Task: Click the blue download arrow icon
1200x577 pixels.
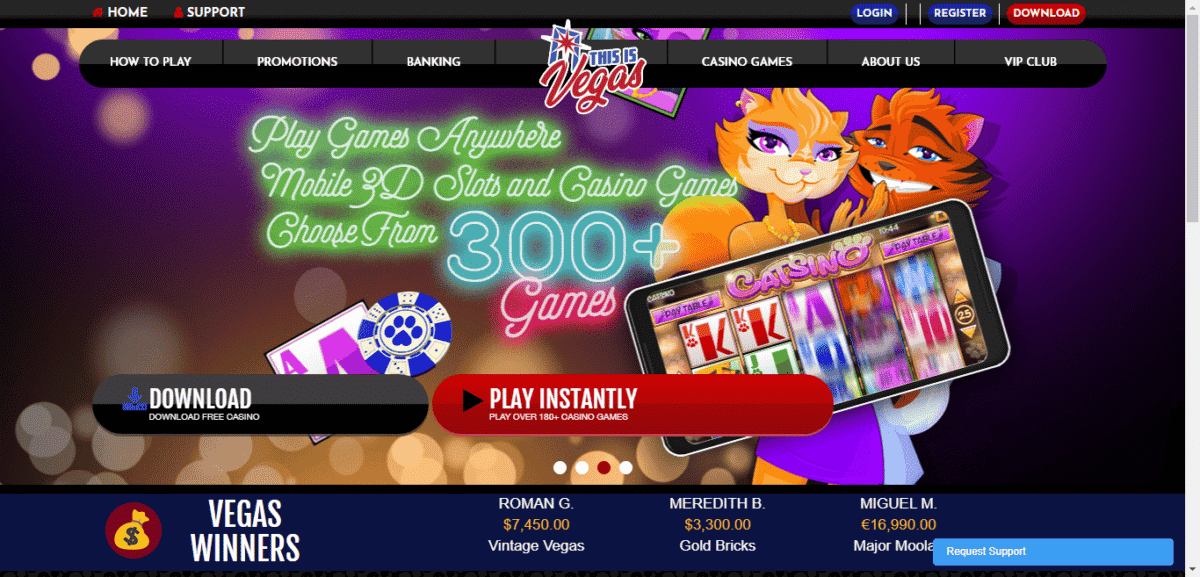Action: (x=133, y=399)
